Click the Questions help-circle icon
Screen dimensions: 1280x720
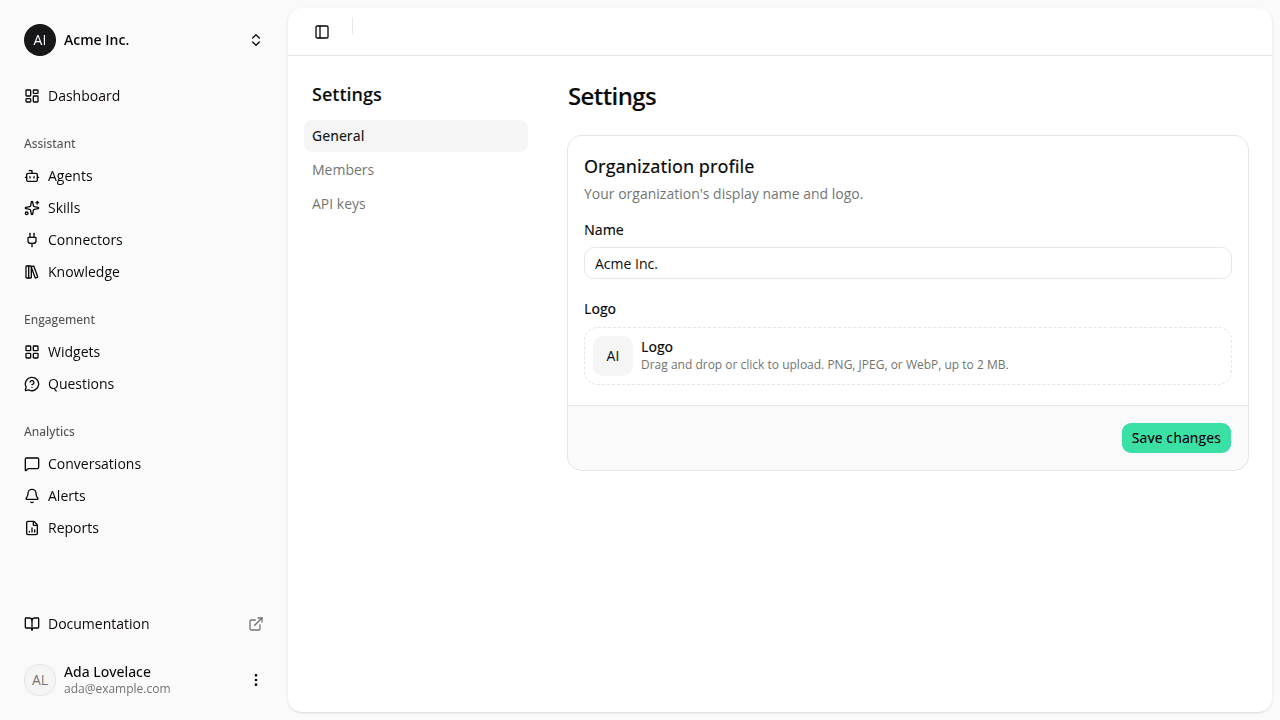pos(32,384)
